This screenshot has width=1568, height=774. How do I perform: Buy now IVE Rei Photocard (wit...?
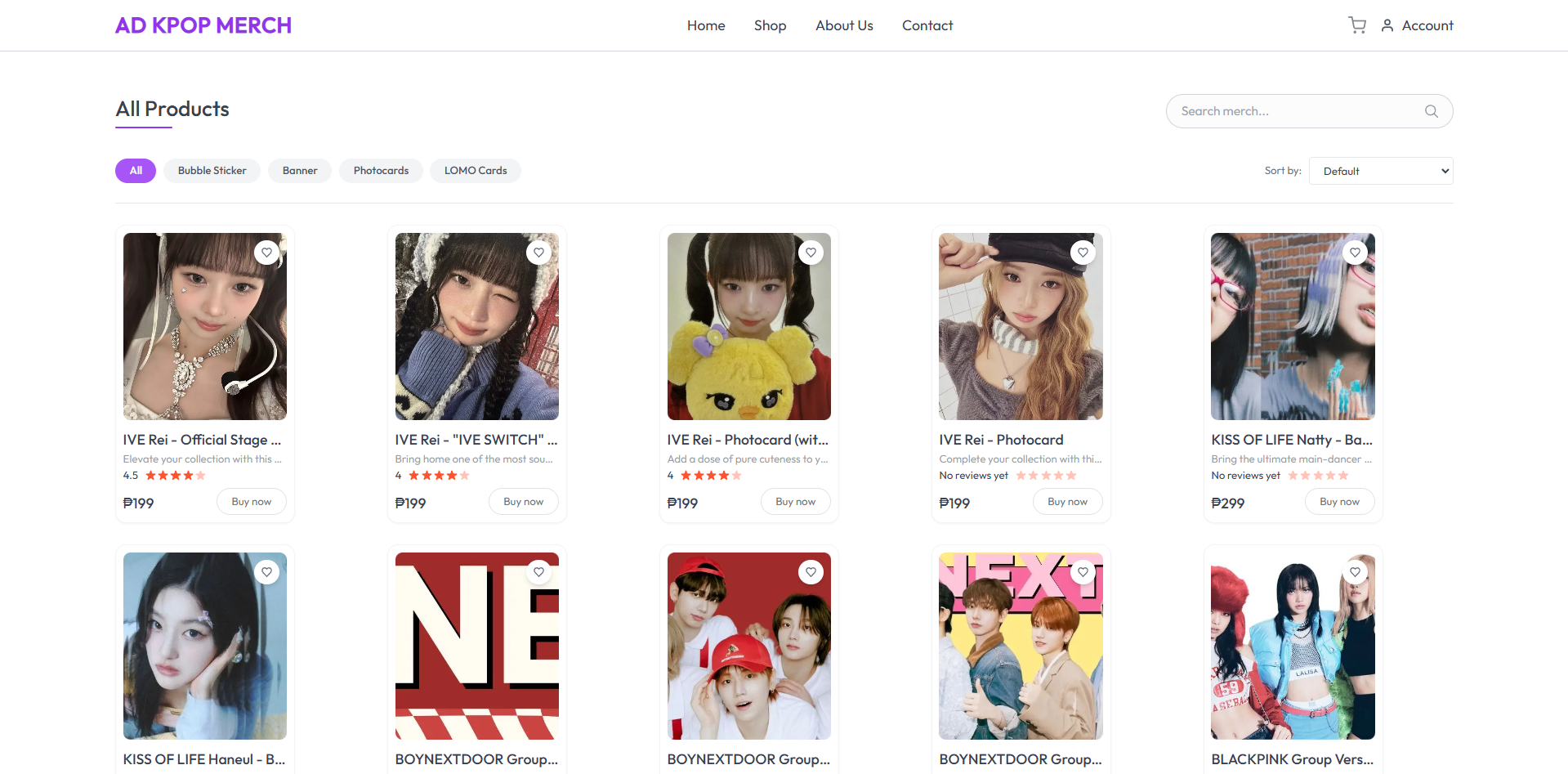coord(796,502)
